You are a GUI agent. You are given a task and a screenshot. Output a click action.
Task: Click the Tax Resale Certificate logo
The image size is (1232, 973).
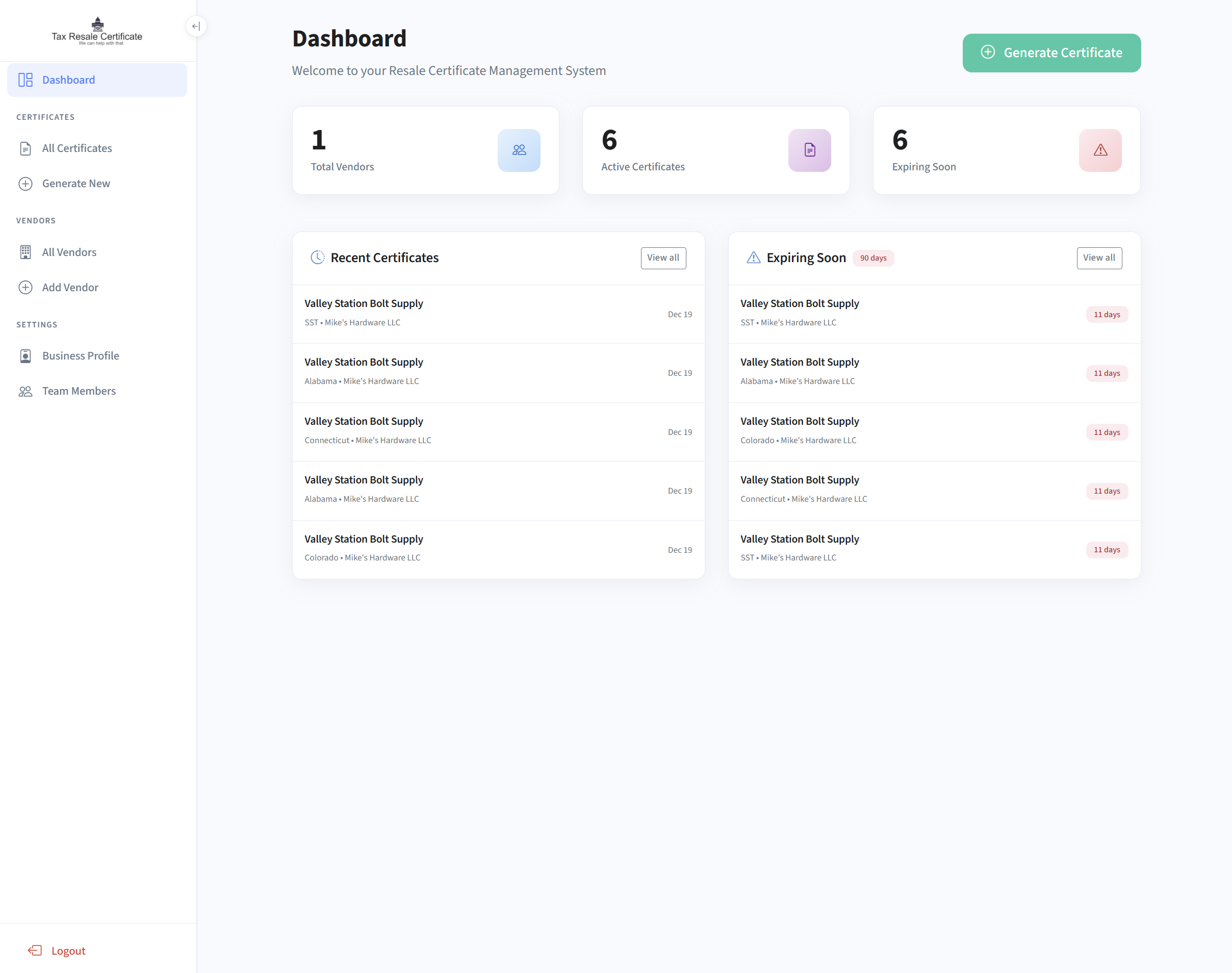[97, 31]
